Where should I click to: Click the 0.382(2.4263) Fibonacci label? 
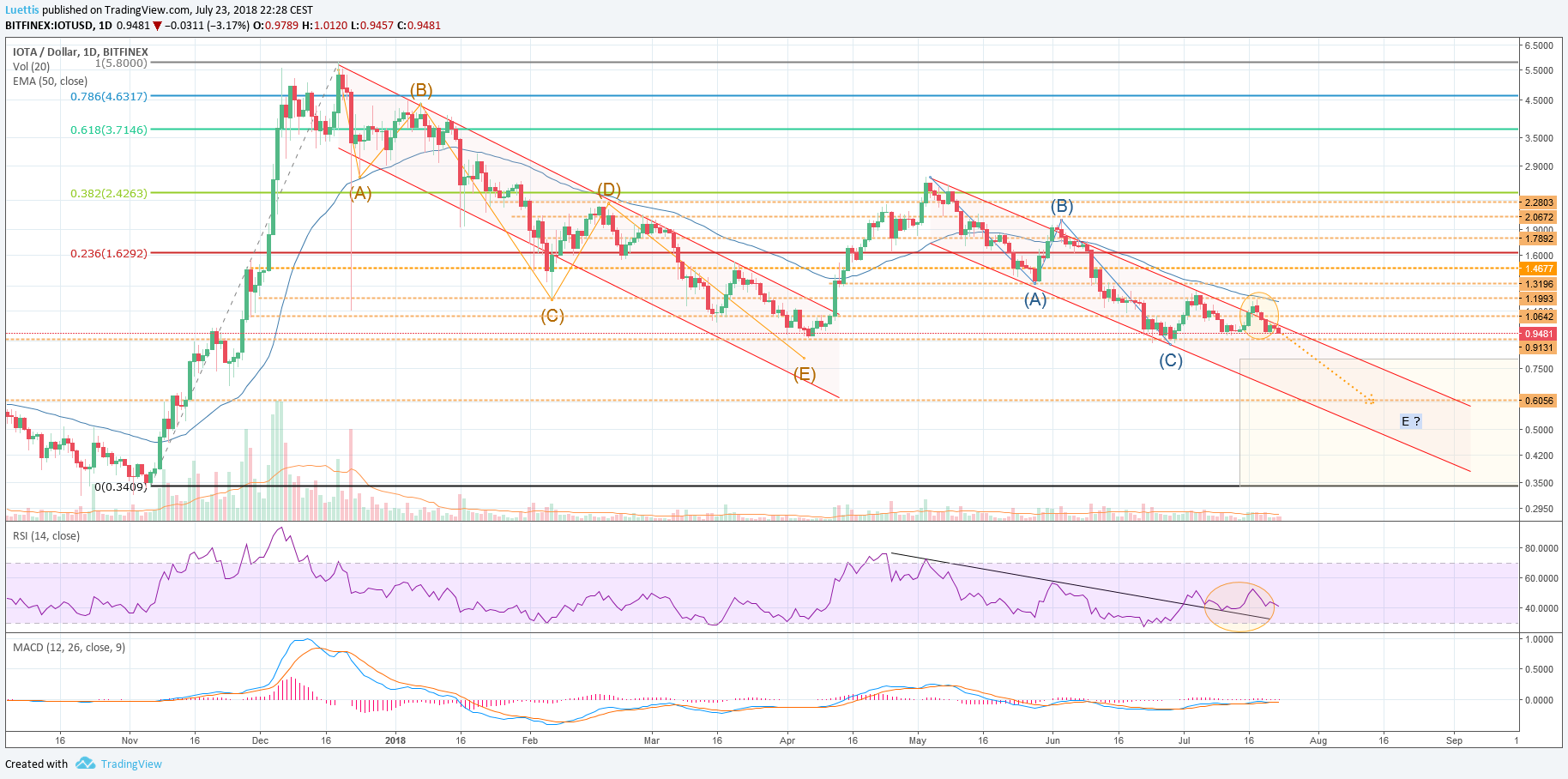[x=109, y=193]
